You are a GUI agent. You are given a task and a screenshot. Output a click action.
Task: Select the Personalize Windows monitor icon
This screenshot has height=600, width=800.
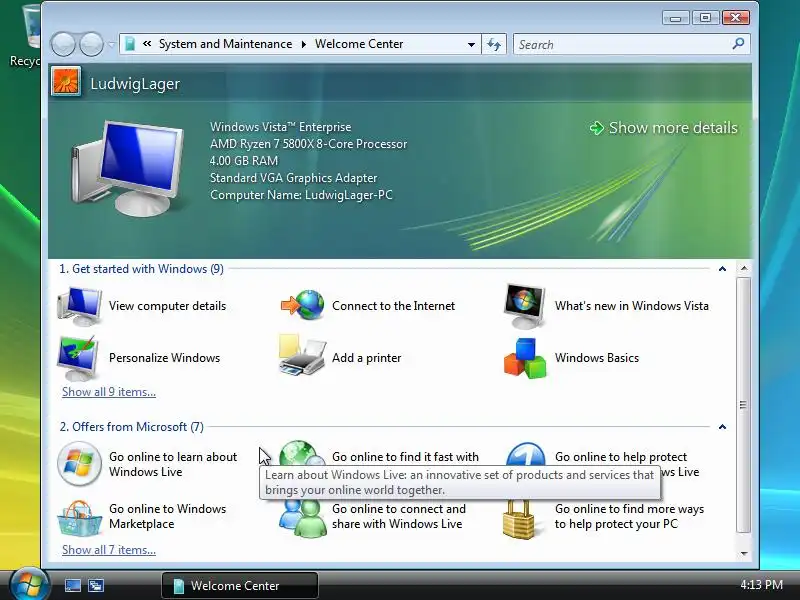click(x=79, y=358)
